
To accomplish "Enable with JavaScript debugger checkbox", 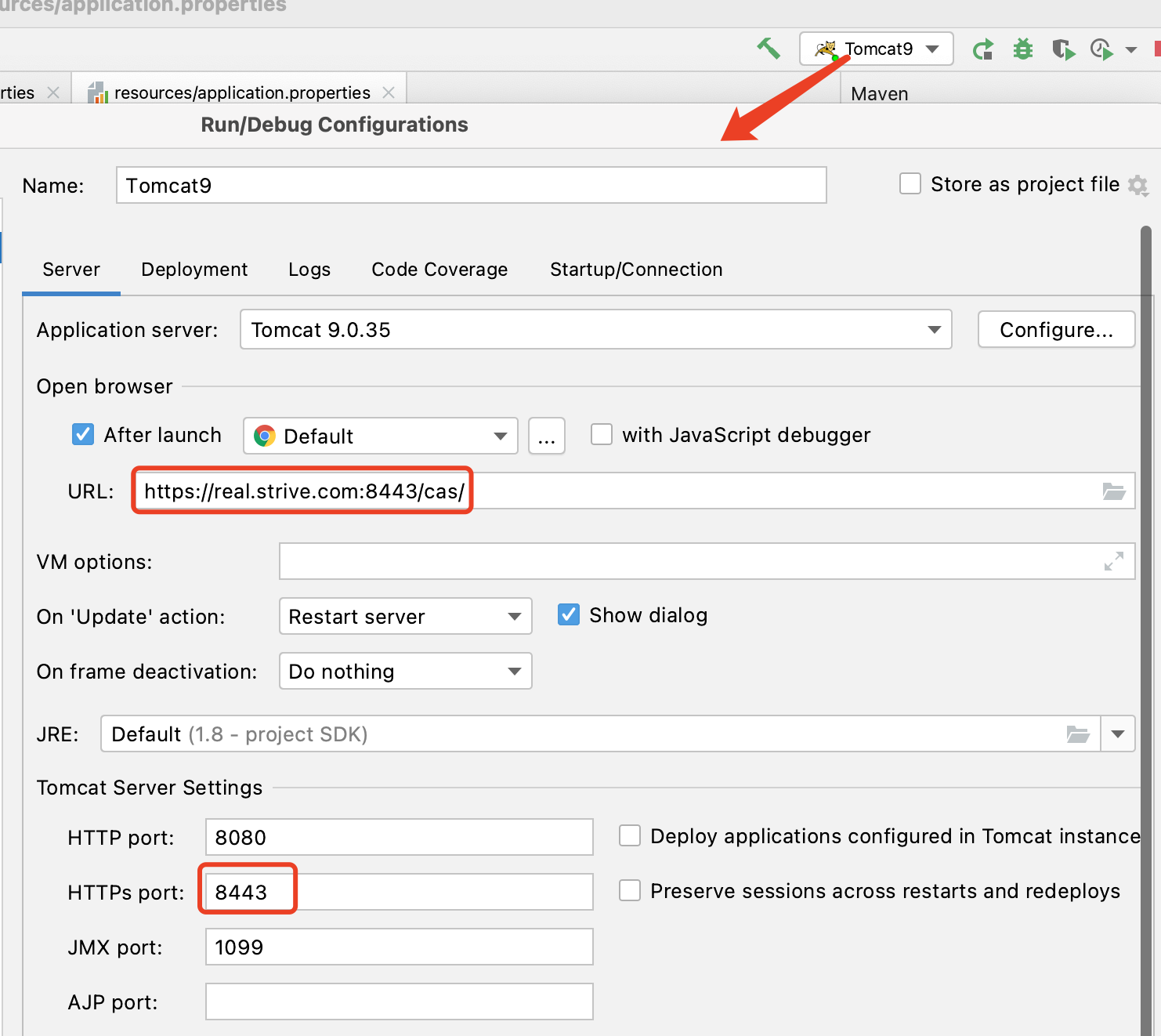I will point(602,434).
